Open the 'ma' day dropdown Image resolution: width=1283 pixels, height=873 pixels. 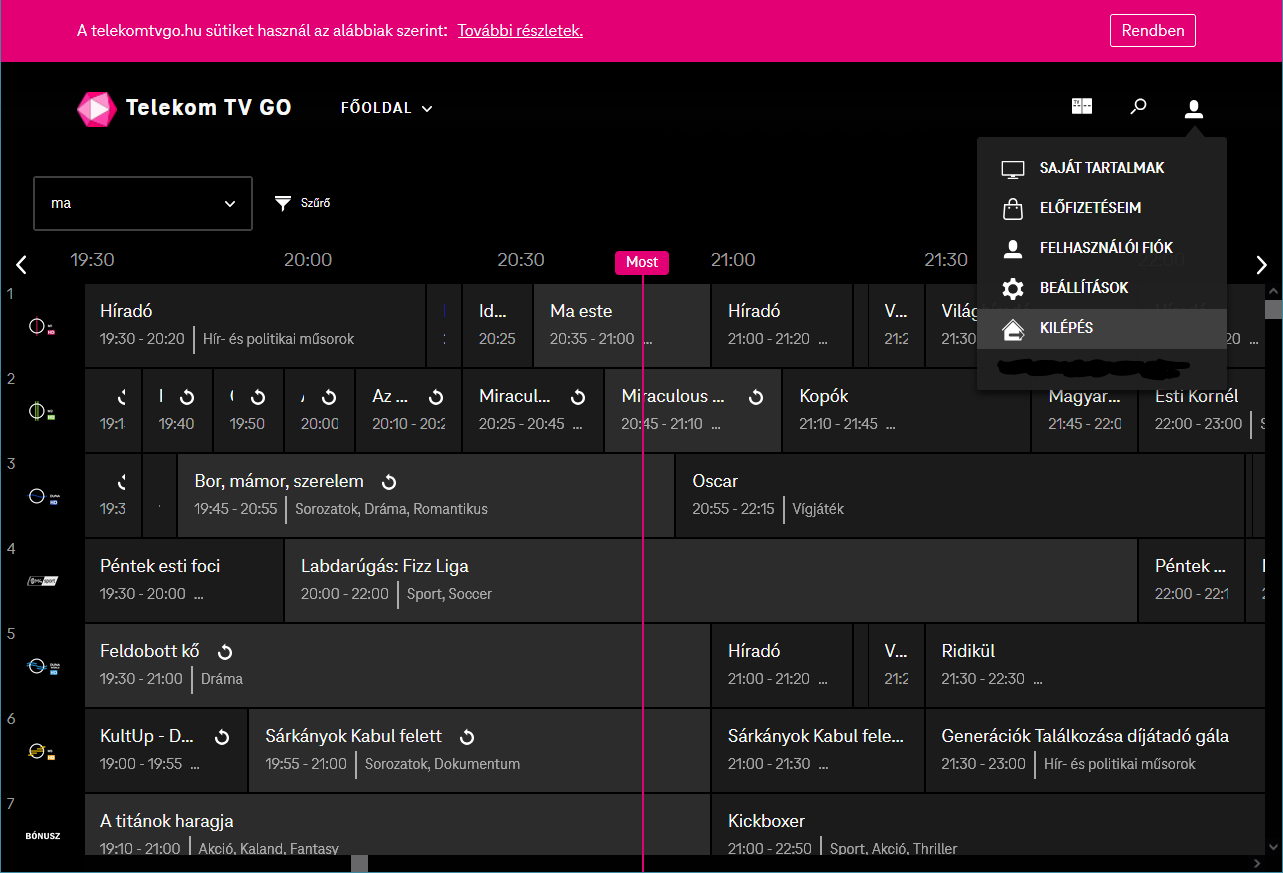pos(143,203)
